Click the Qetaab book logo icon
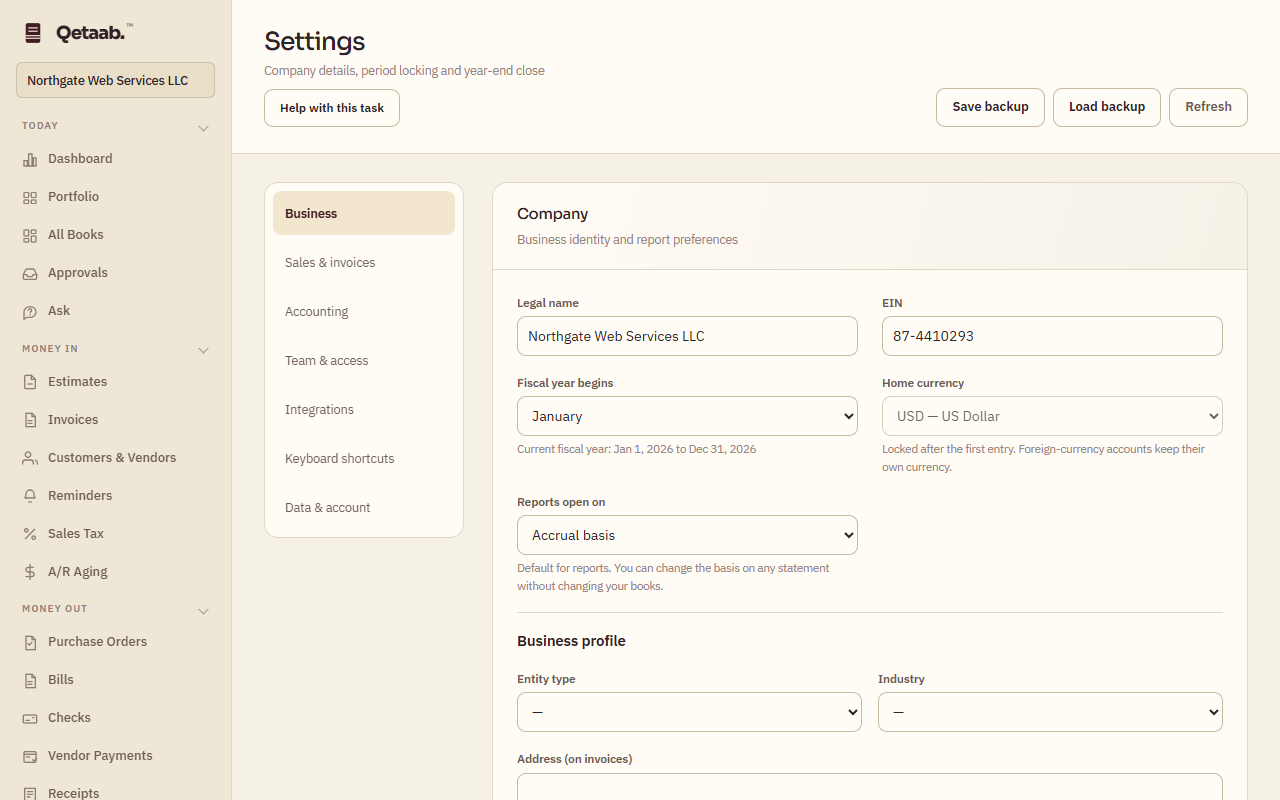The width and height of the screenshot is (1280, 800). click(33, 33)
